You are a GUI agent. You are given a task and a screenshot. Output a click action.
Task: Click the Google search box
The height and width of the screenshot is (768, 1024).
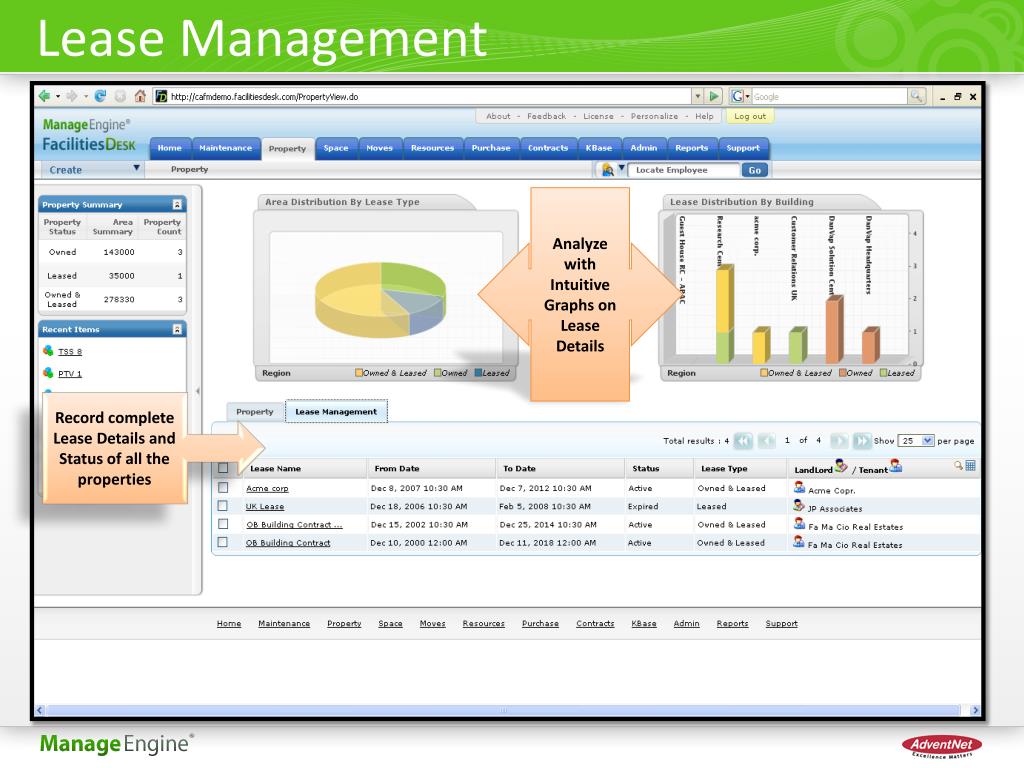point(829,97)
